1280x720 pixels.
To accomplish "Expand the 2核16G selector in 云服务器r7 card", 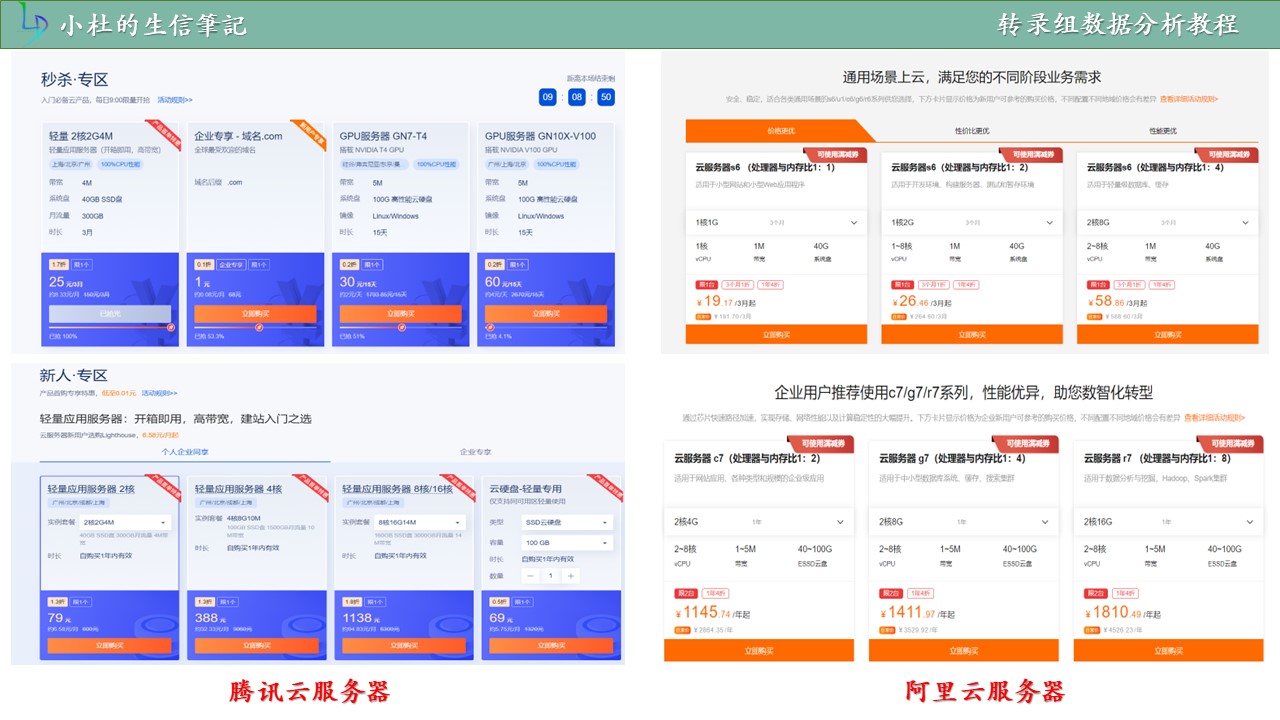I will [1169, 521].
